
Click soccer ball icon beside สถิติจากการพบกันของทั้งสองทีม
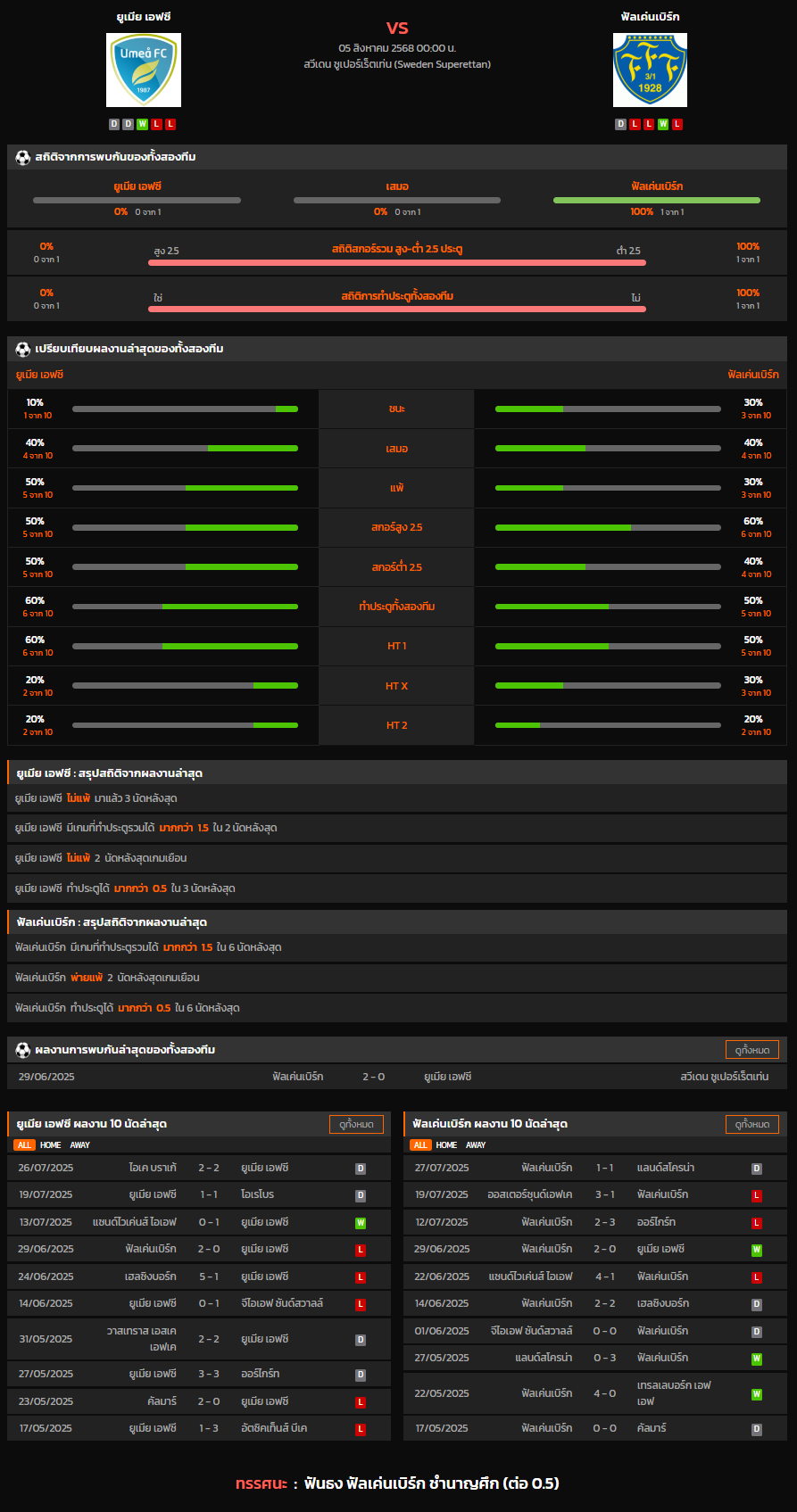click(x=23, y=157)
